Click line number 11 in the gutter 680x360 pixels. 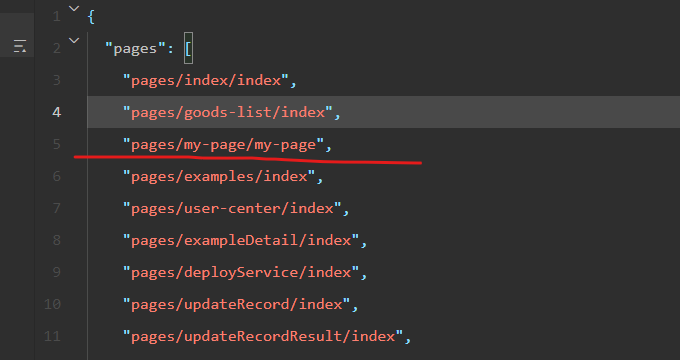(52, 336)
